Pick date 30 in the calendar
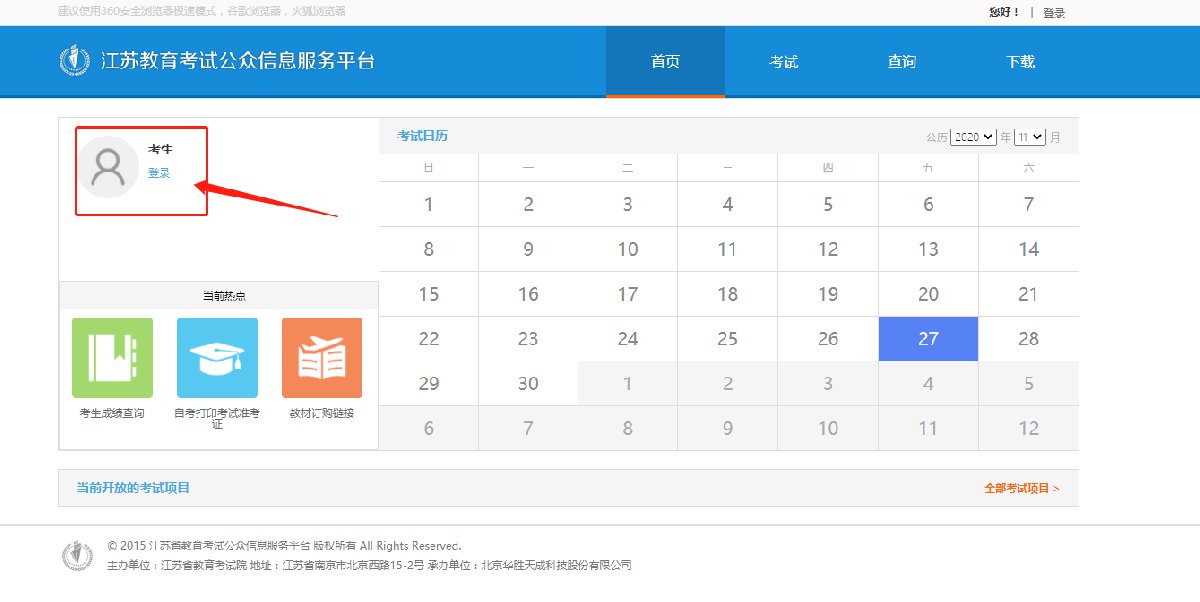Image resolution: width=1200 pixels, height=602 pixels. pos(528,384)
